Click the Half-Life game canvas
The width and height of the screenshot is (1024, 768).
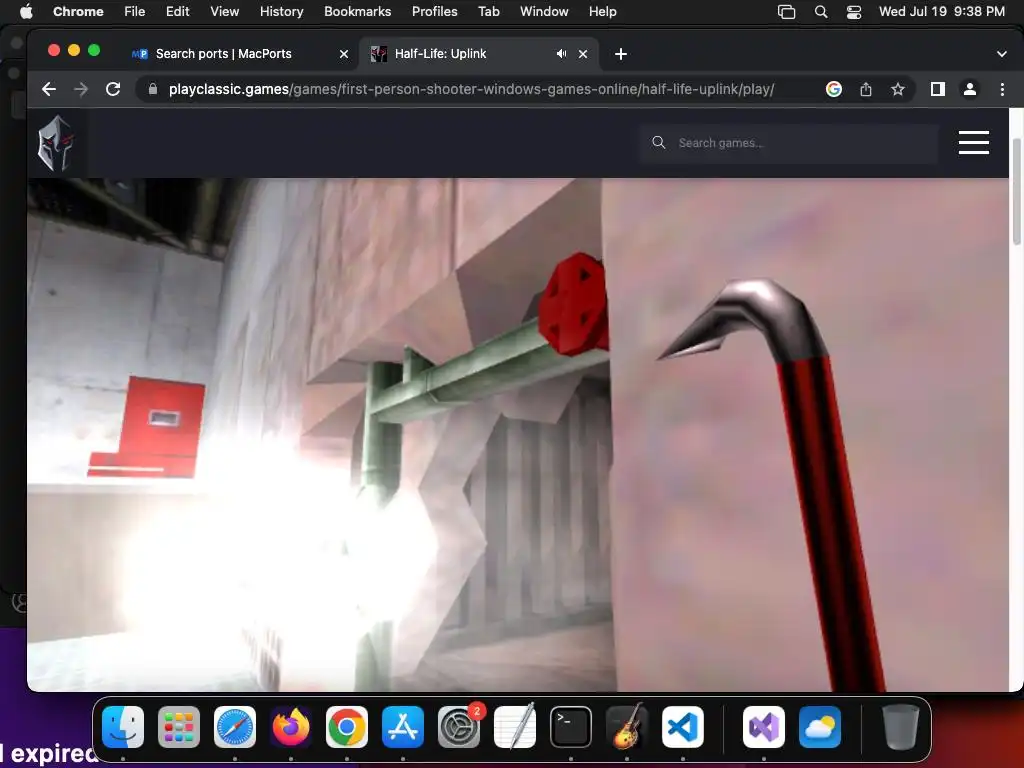(518, 434)
